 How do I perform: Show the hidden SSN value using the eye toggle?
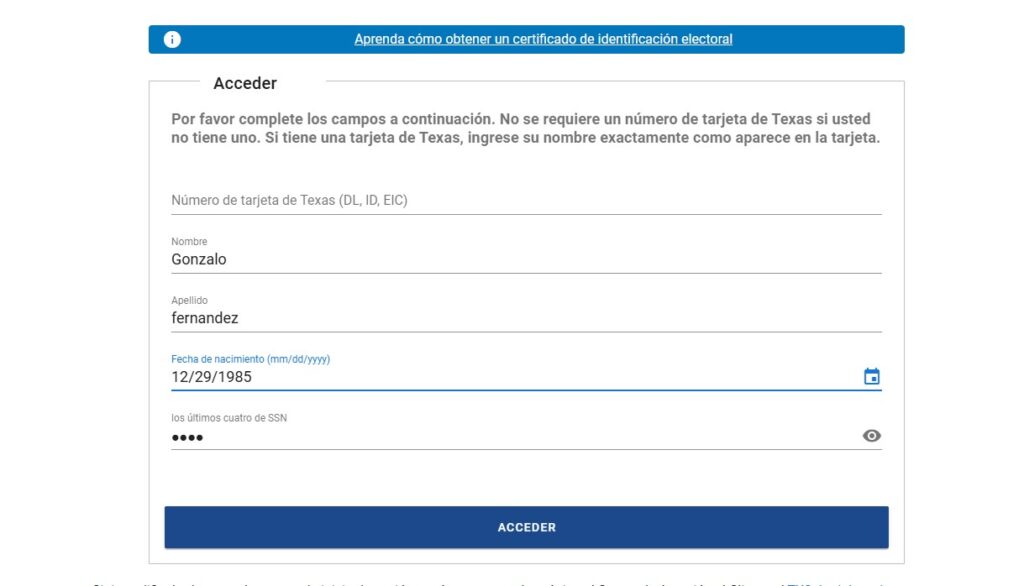click(x=873, y=435)
